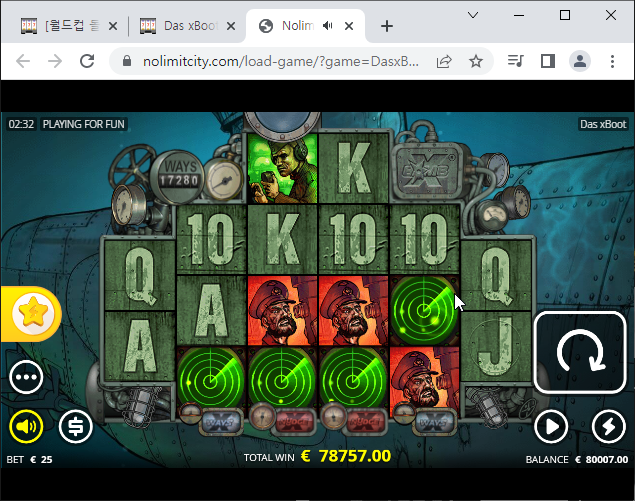635x501 pixels.
Task: Open the tab search dropdown chevron
Action: [x=473, y=15]
